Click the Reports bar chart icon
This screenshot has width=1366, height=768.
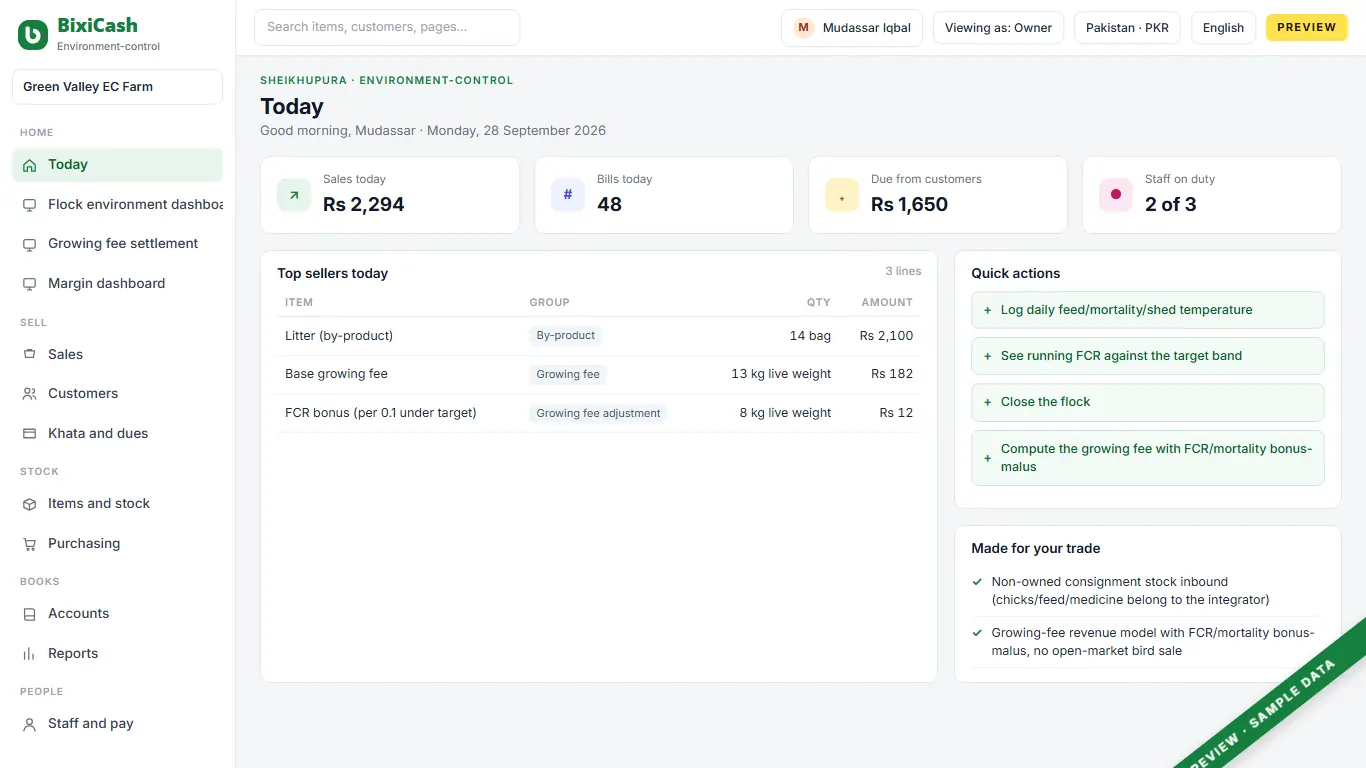click(29, 654)
